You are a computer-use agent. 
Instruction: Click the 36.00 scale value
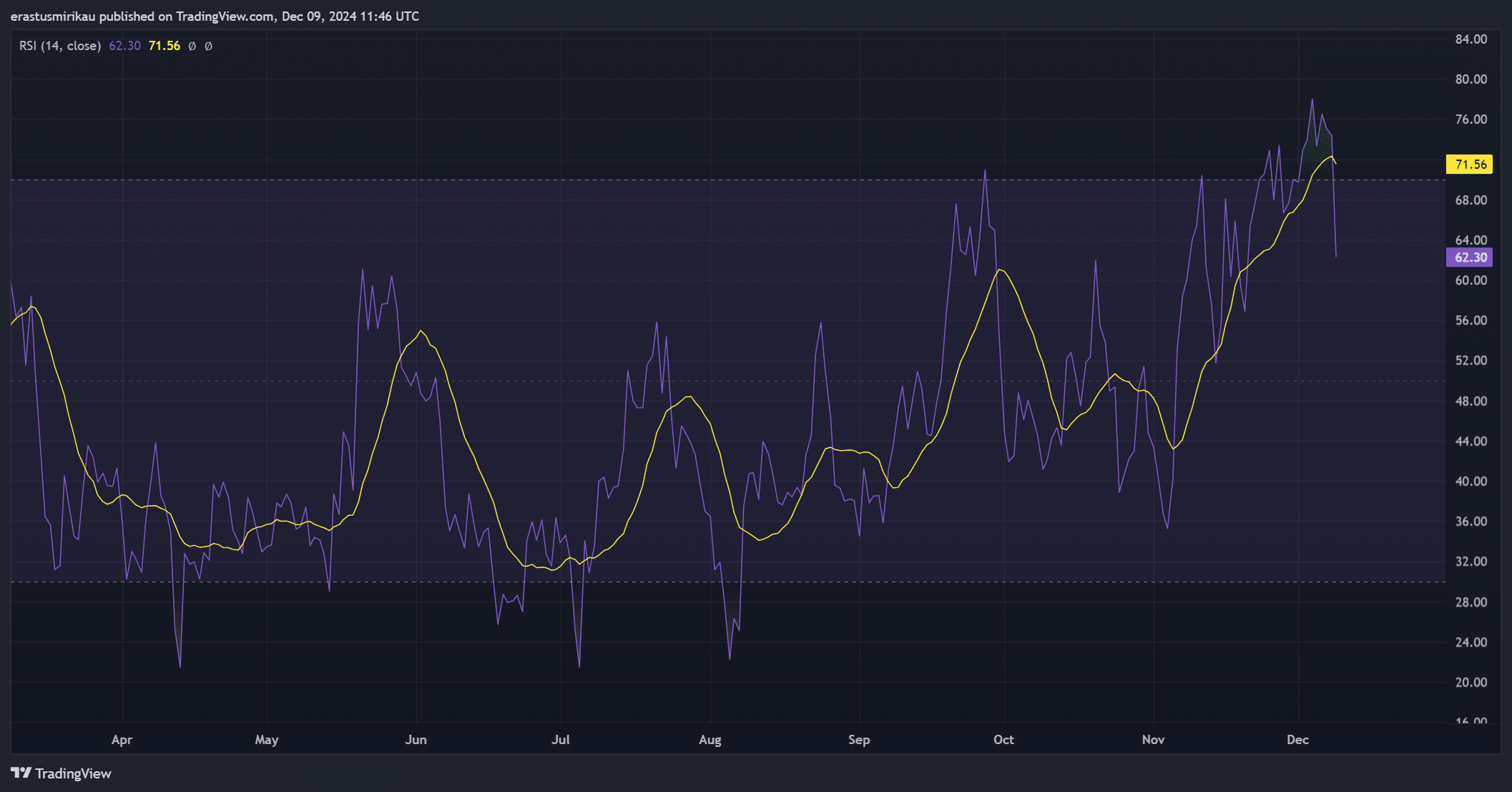[1471, 522]
